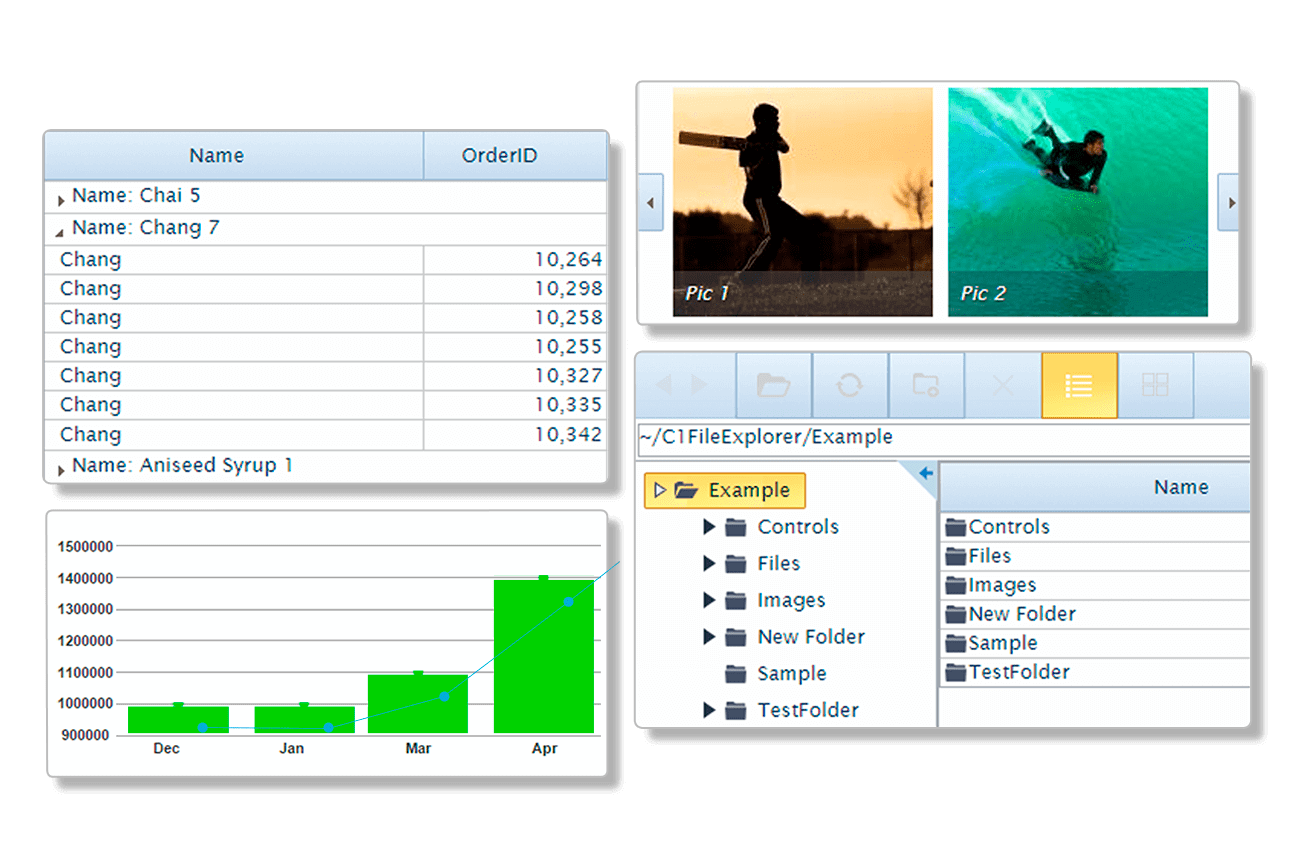The width and height of the screenshot is (1290, 842).
Task: Sort grid by OrderID column header
Action: click(x=515, y=155)
